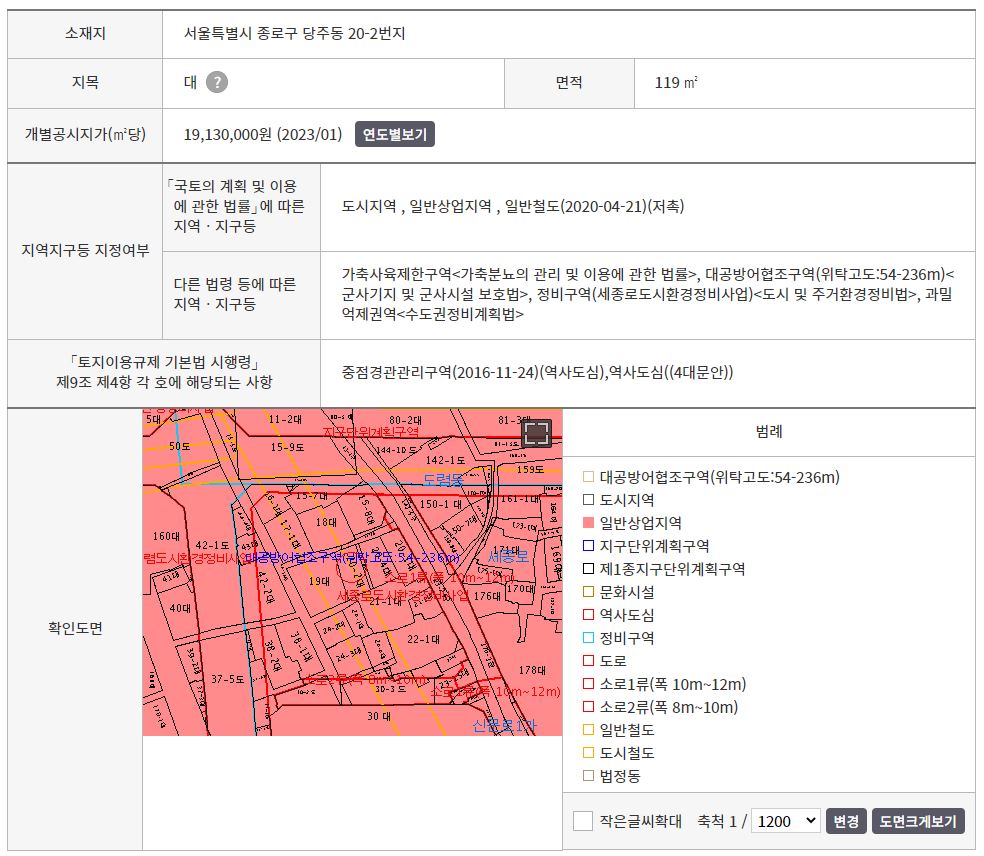Toggle the 대공방어협조구역 legend checkbox
Image resolution: width=984 pixels, height=856 pixels.
coord(588,477)
